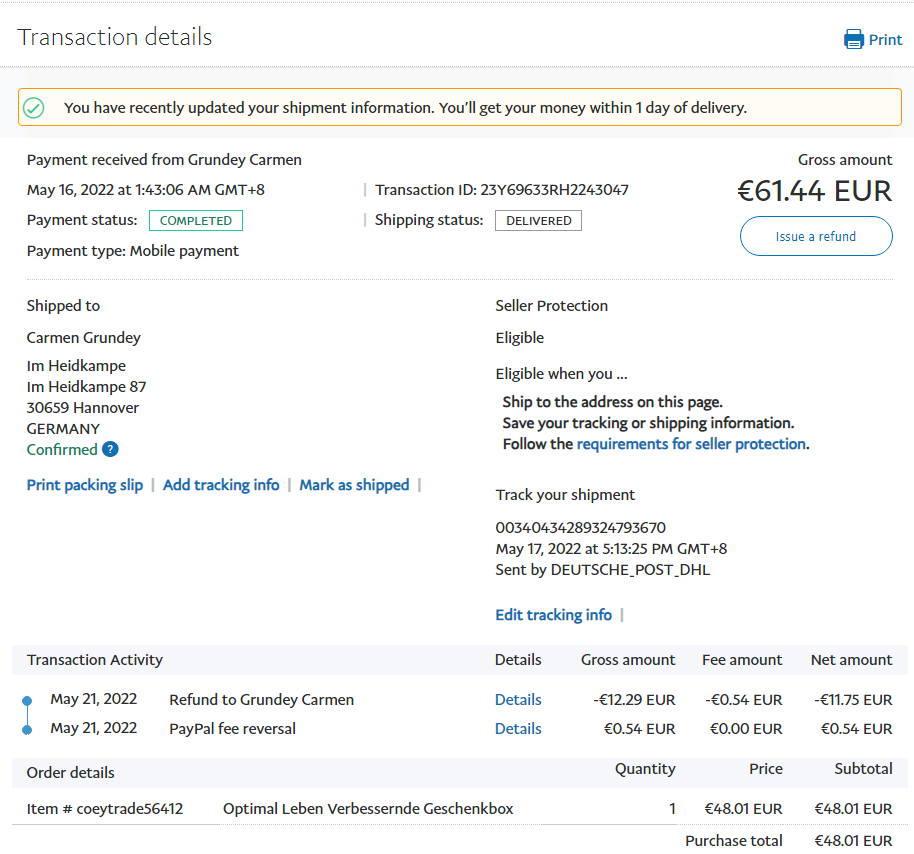Open Details for PayPal fee reversal

pos(518,729)
